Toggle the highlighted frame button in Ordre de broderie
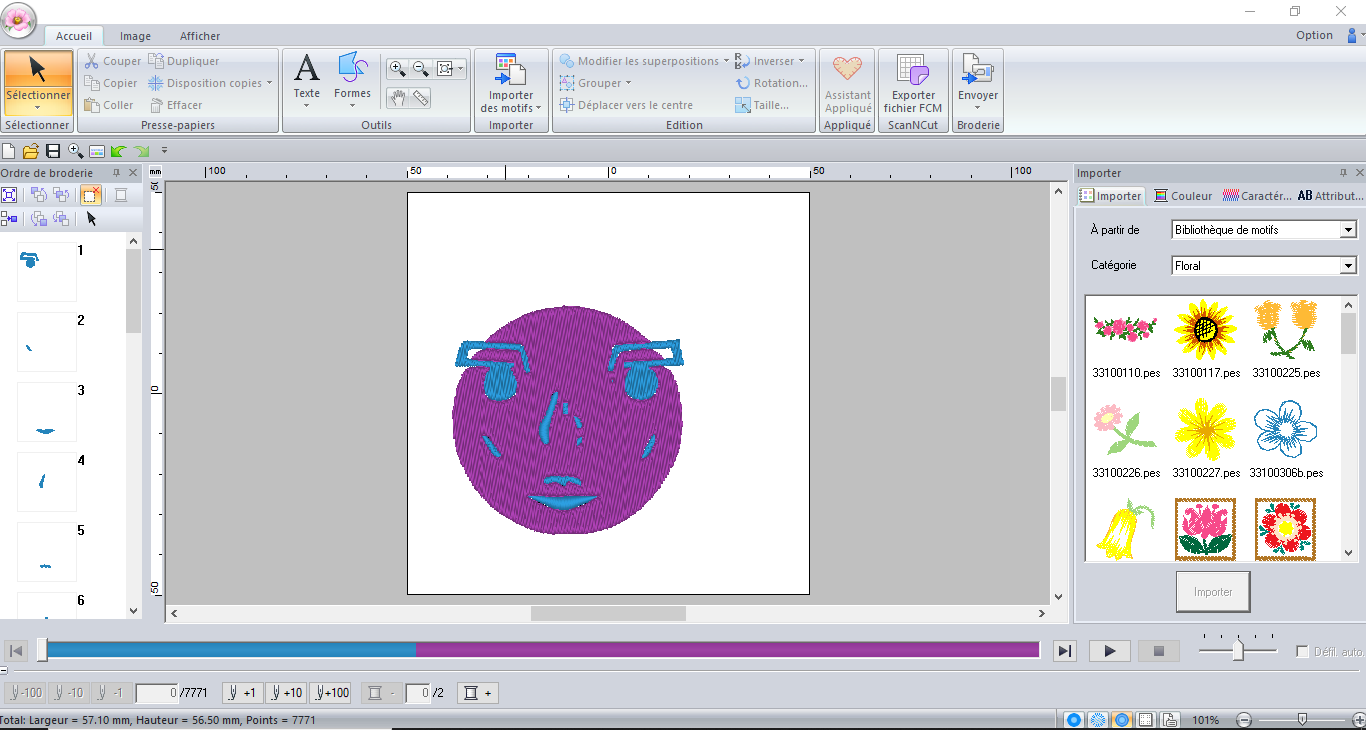1366x730 pixels. pyautogui.click(x=90, y=195)
